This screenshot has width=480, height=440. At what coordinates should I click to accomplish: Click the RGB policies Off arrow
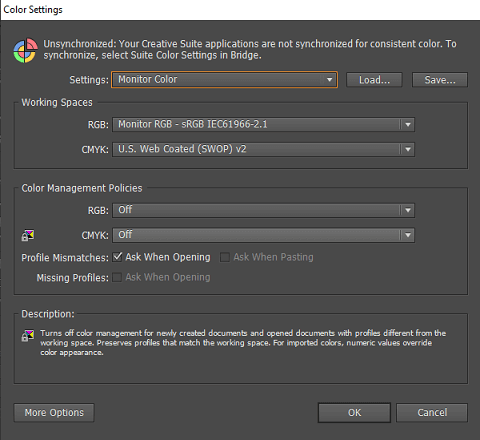(408, 210)
